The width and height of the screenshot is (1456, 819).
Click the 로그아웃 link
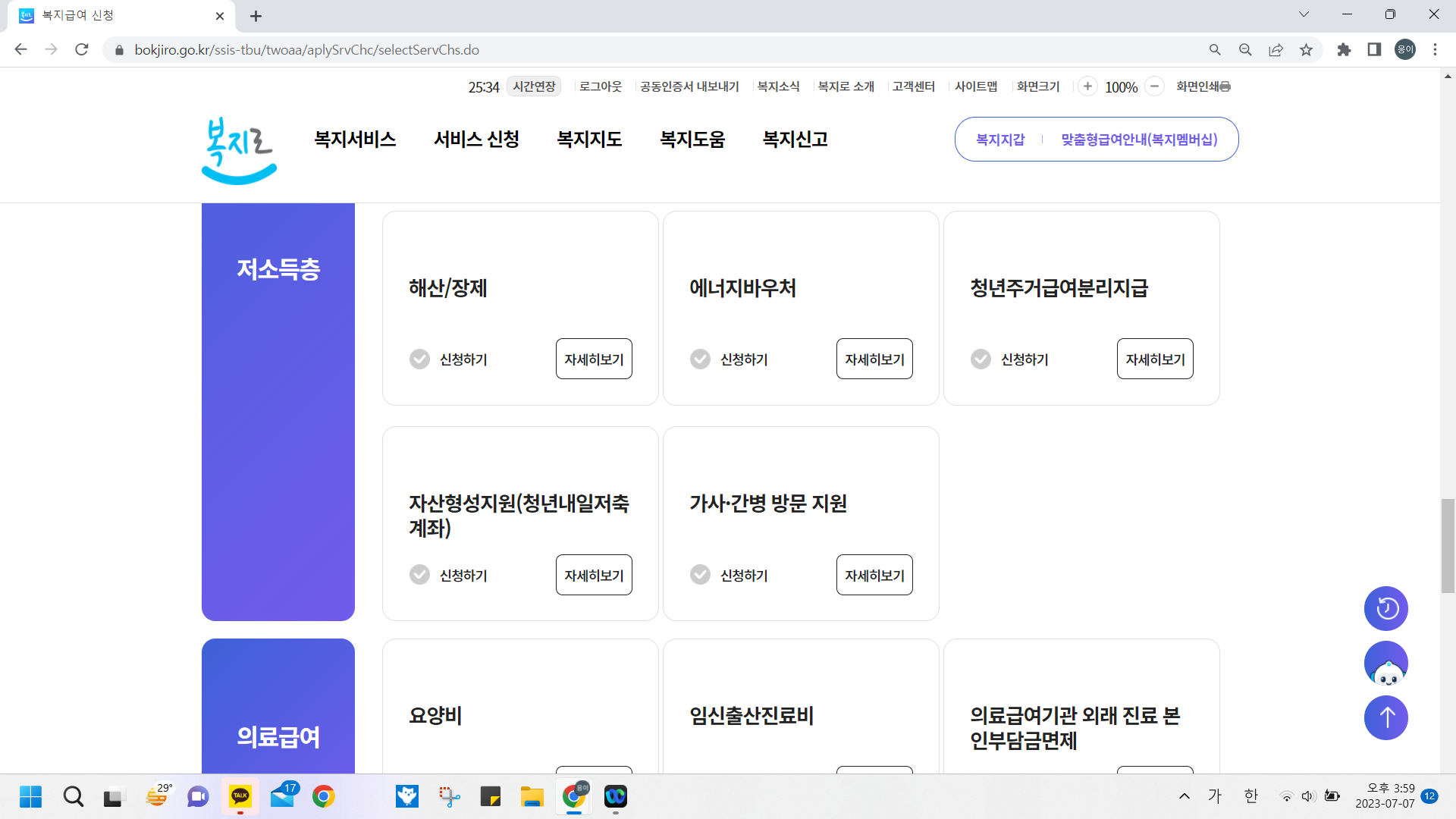[x=600, y=86]
